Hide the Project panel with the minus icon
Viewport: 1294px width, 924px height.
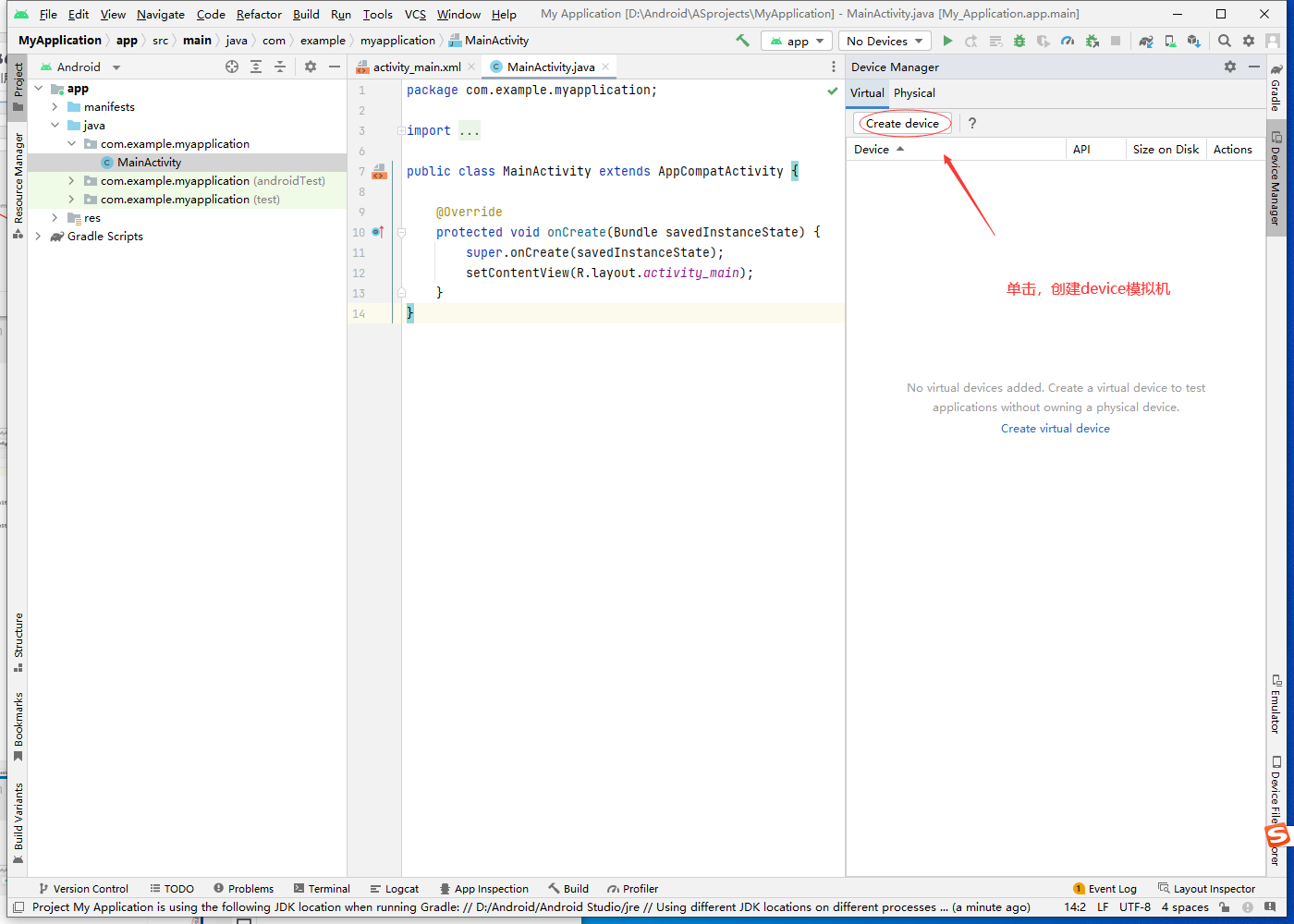335,67
